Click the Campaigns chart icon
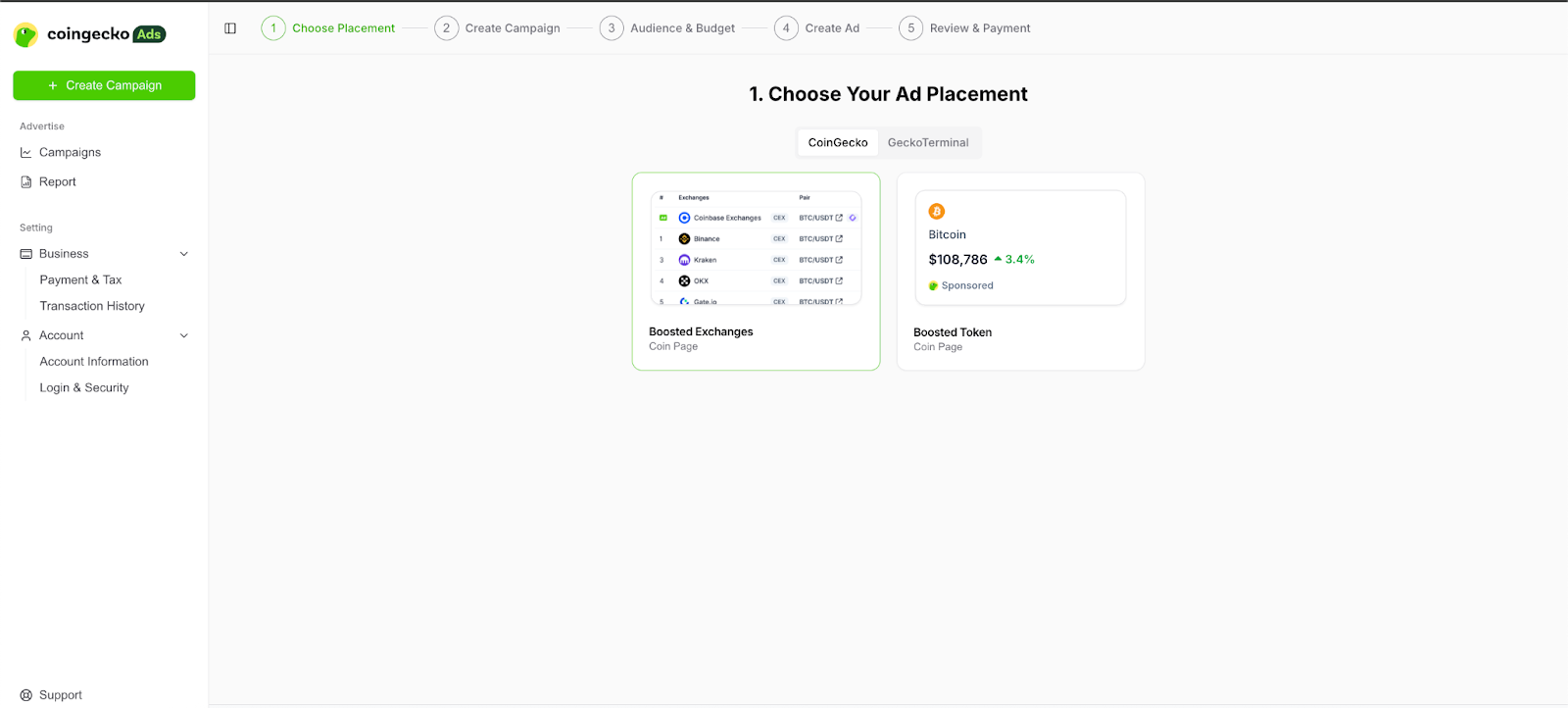The image size is (1568, 708). (26, 153)
